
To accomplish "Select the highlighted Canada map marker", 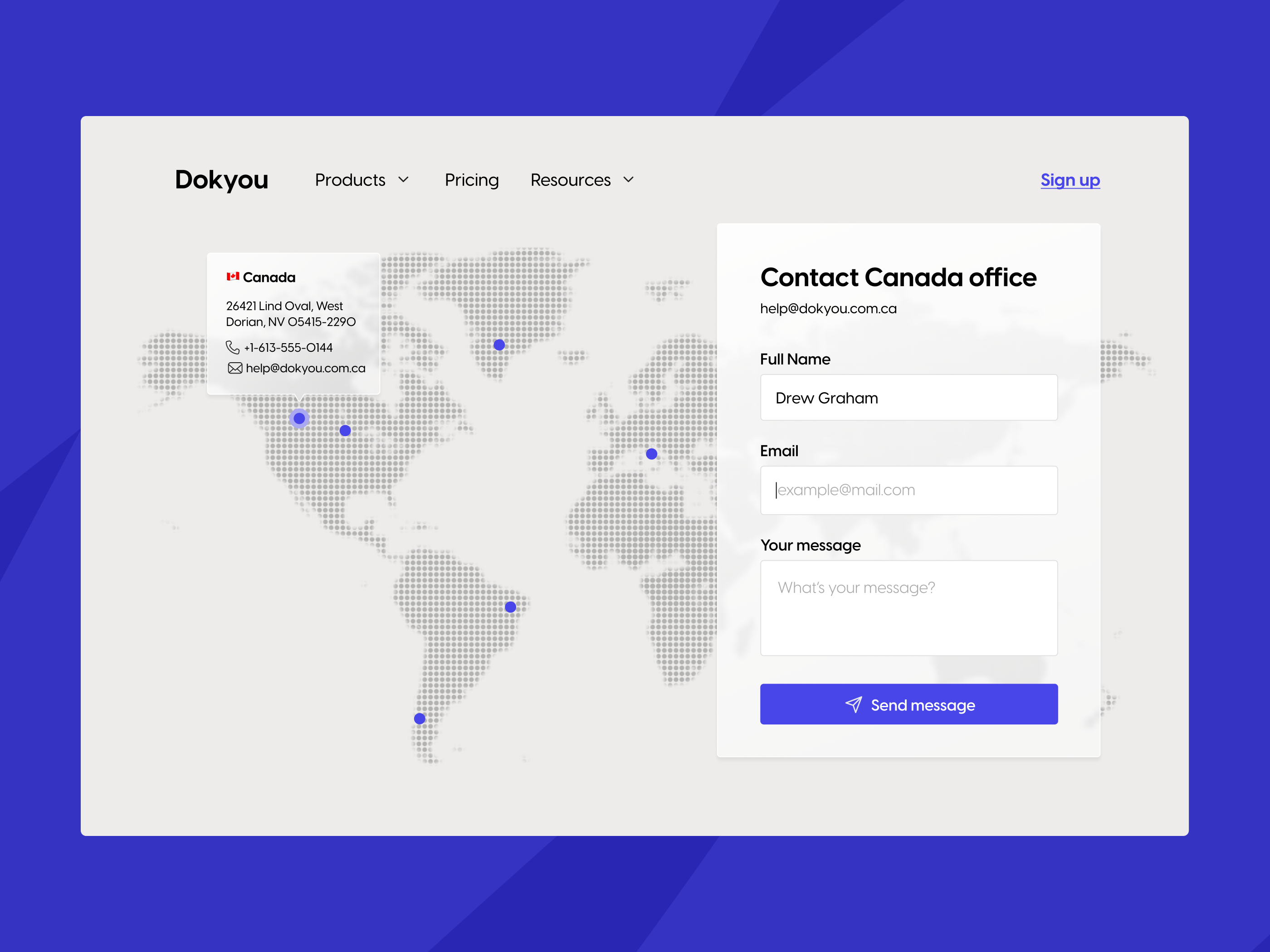I will pyautogui.click(x=299, y=418).
